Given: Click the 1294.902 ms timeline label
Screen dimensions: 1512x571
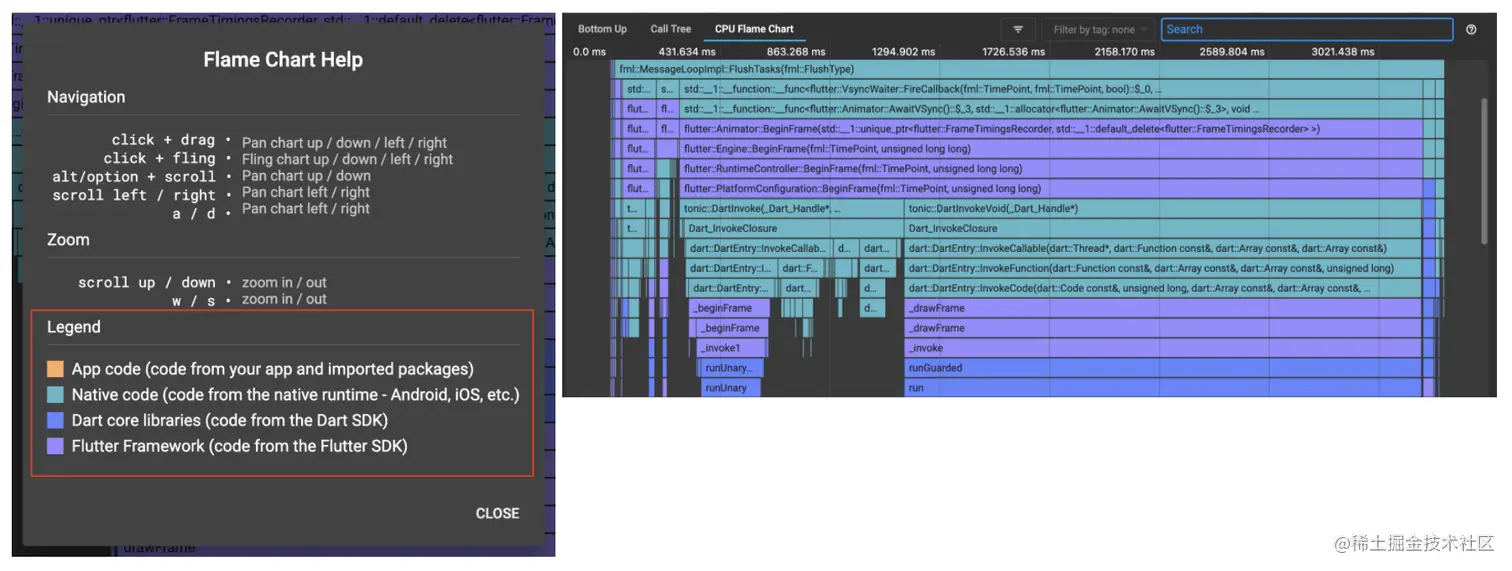Looking at the screenshot, I should coord(902,52).
